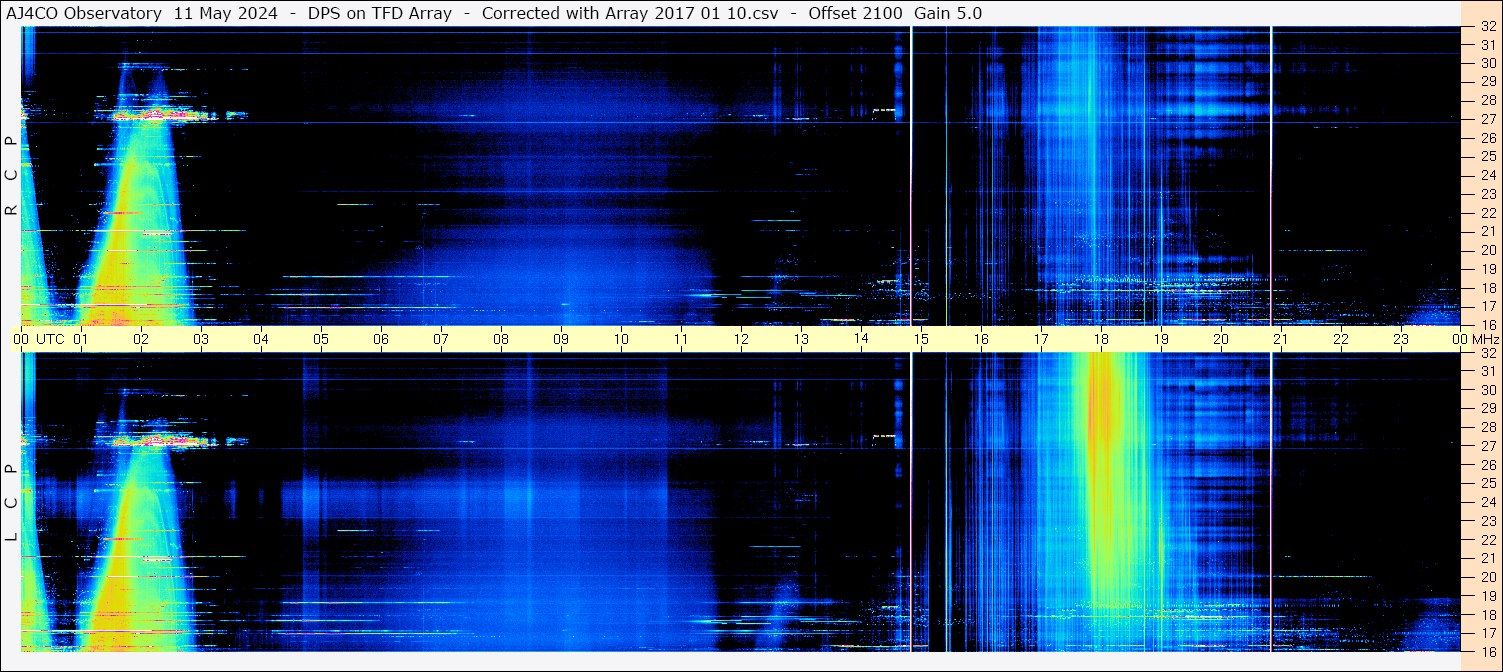
Task: Click the 22 MHz tick in LCP panel
Action: pyautogui.click(x=1487, y=539)
